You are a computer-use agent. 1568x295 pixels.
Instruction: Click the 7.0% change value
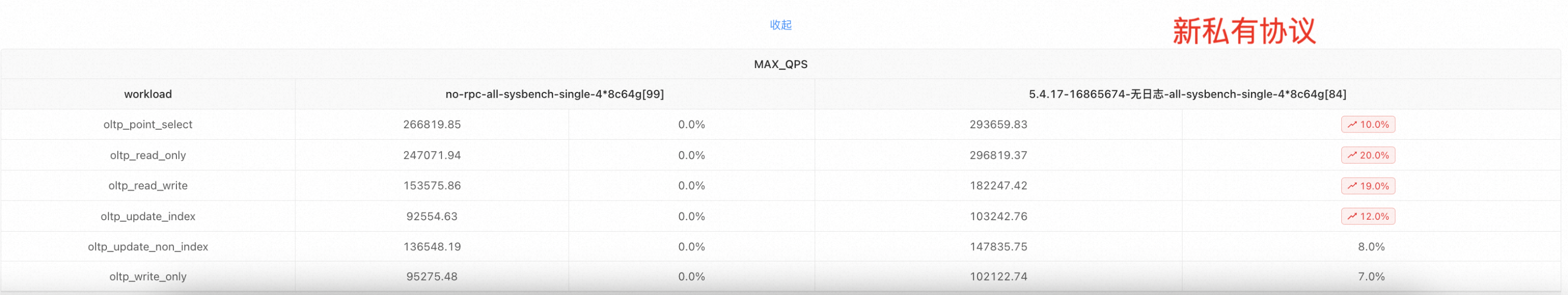pyautogui.click(x=1371, y=277)
